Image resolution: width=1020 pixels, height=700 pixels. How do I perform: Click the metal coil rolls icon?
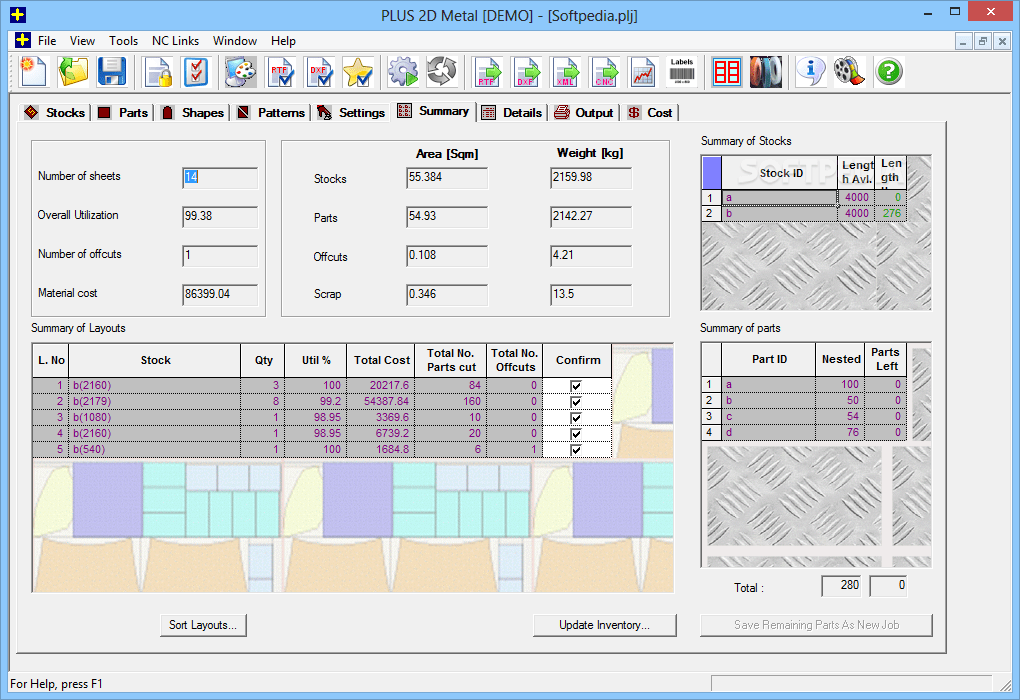(x=766, y=72)
